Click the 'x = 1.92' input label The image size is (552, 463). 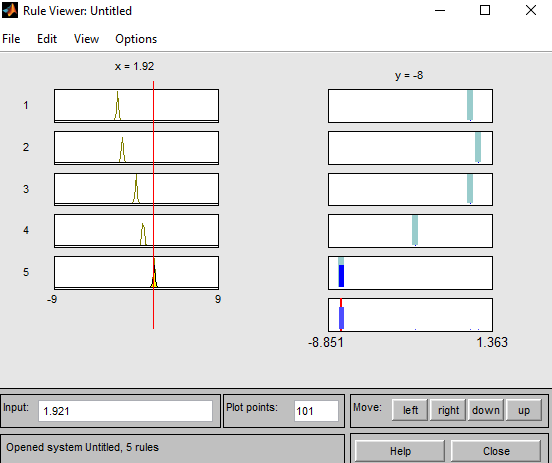(x=134, y=66)
